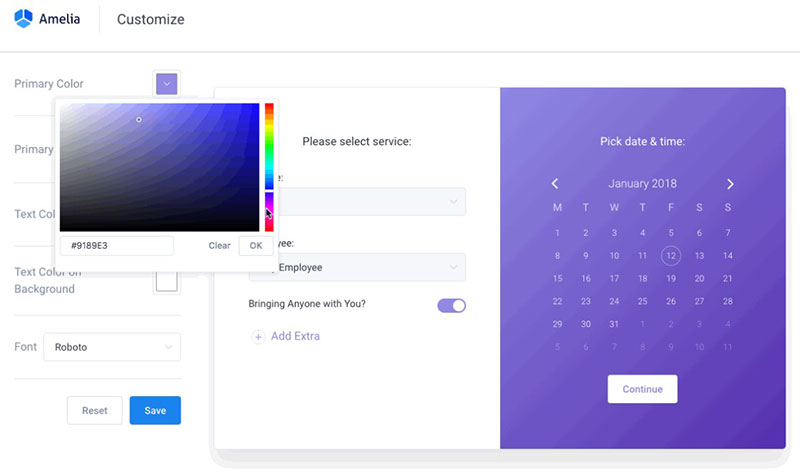Click the Add Extra plus icon
Viewport: 800px width, 473px height.
258,337
